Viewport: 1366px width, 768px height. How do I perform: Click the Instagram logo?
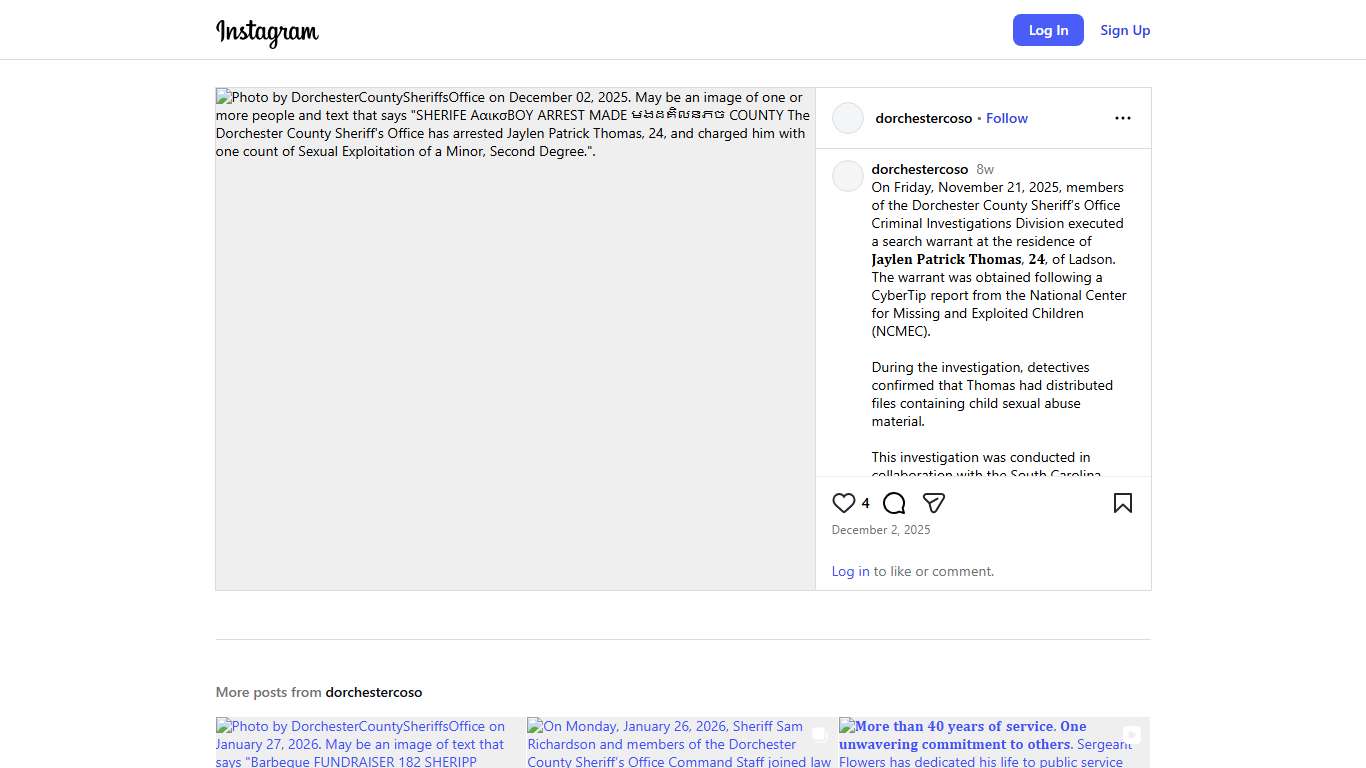(x=267, y=31)
